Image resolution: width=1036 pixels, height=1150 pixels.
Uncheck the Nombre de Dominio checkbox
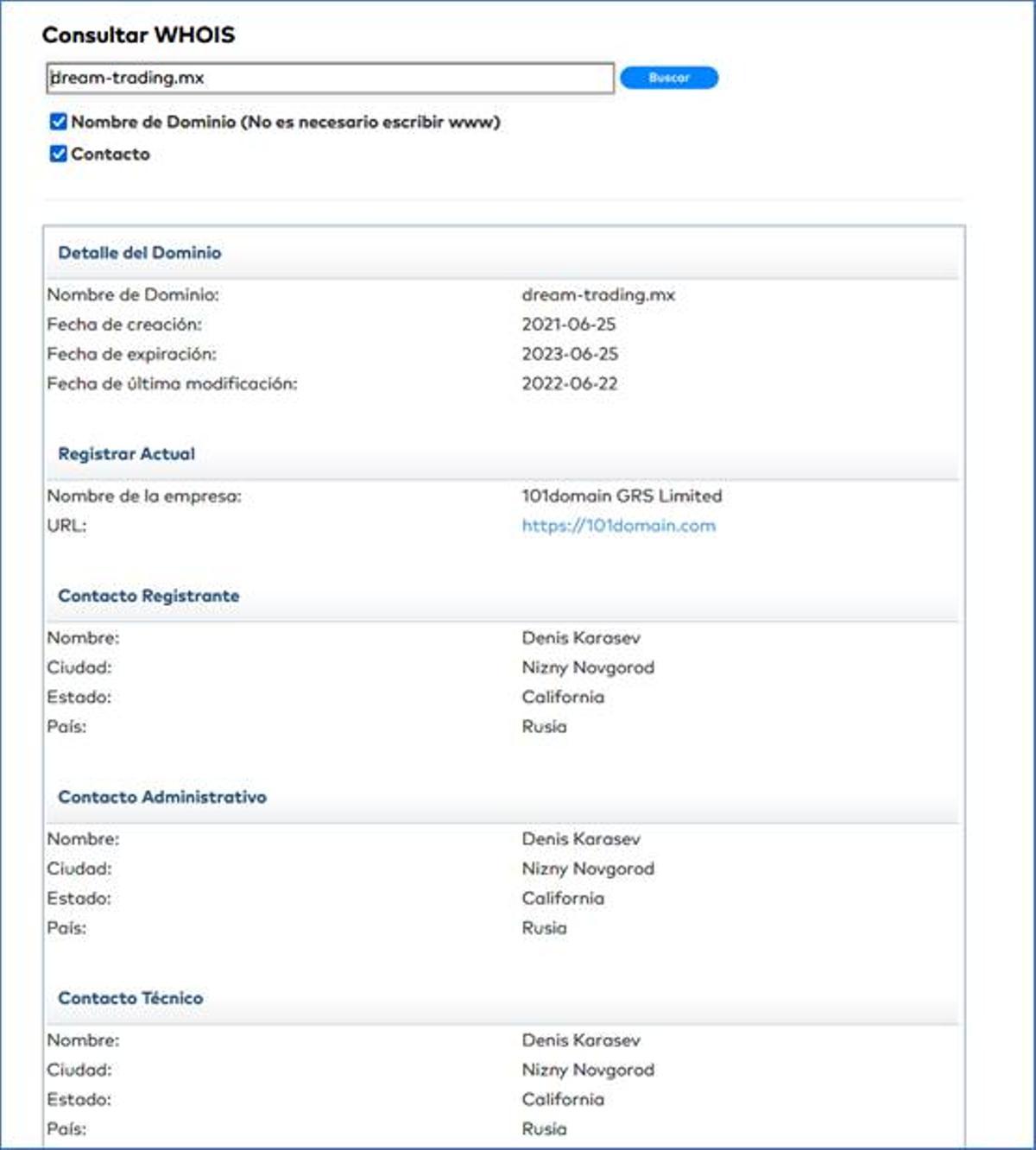point(58,122)
